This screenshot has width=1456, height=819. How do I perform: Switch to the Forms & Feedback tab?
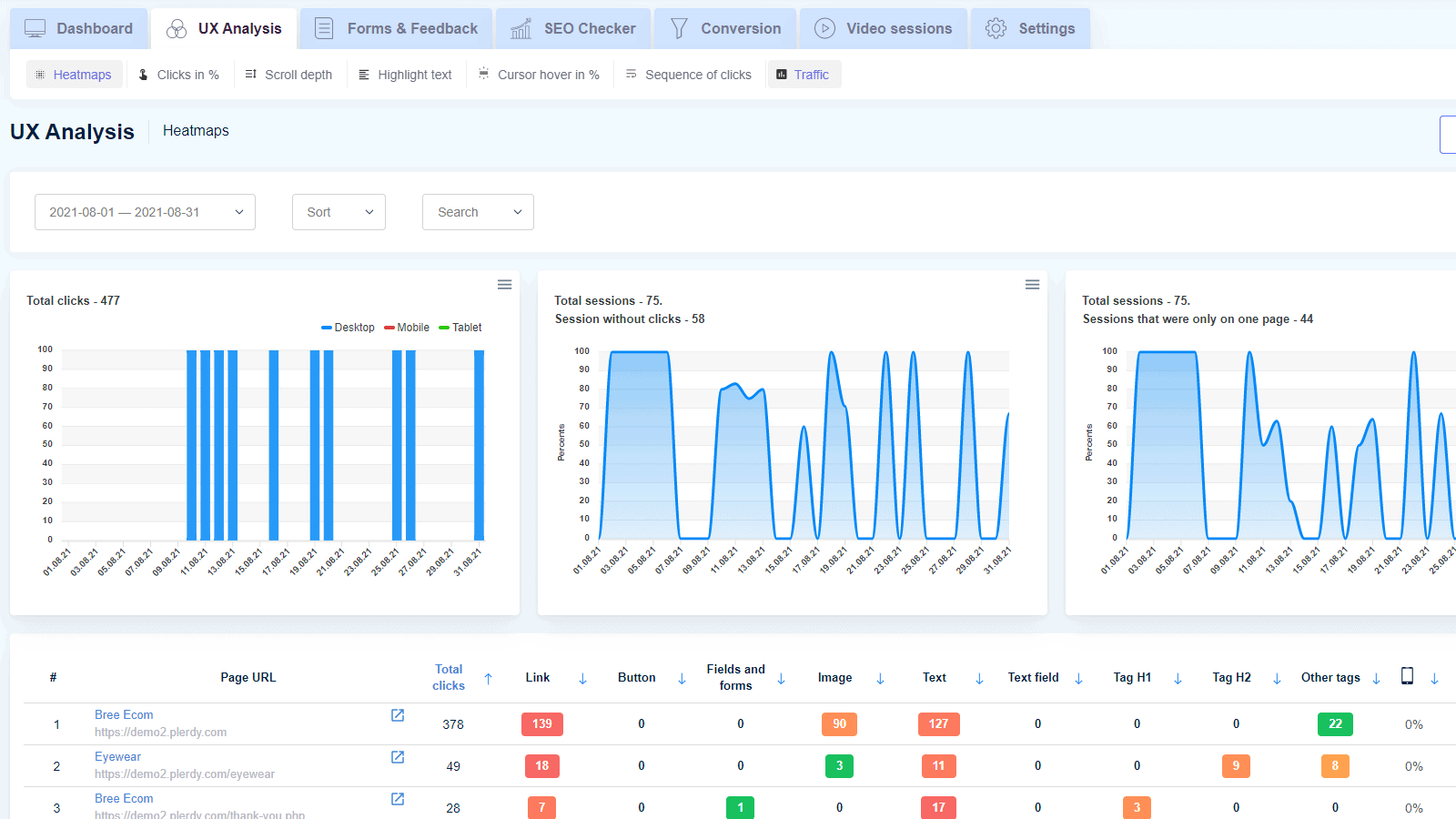396,28
